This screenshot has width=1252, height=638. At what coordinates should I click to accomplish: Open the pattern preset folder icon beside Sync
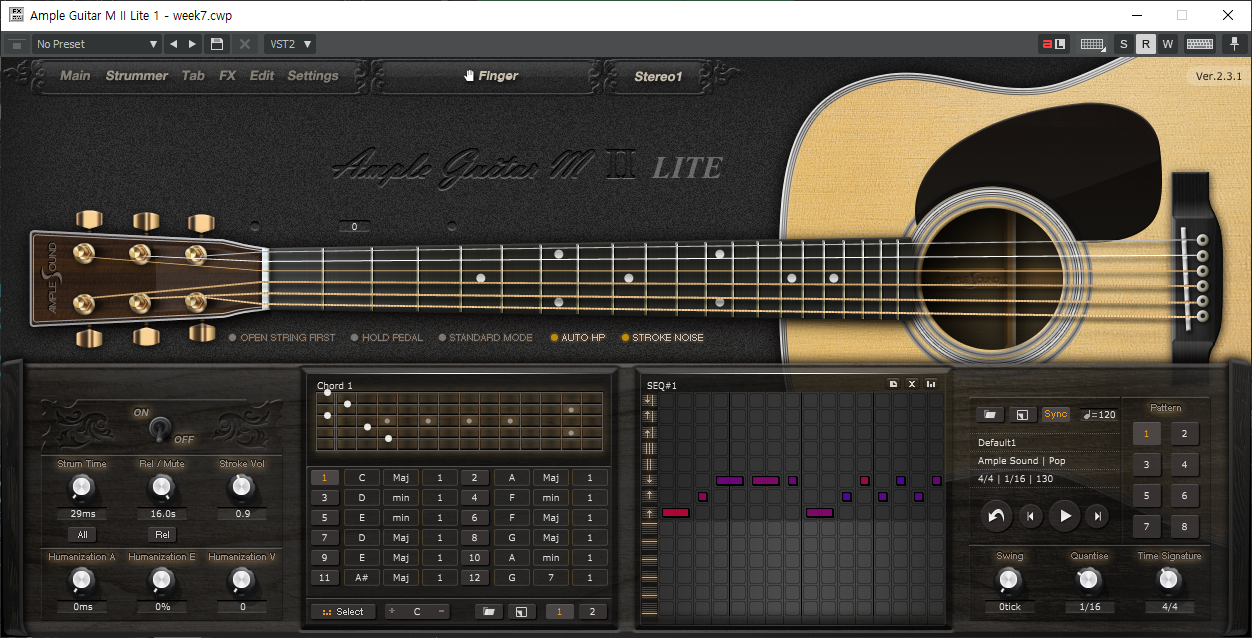tap(990, 414)
